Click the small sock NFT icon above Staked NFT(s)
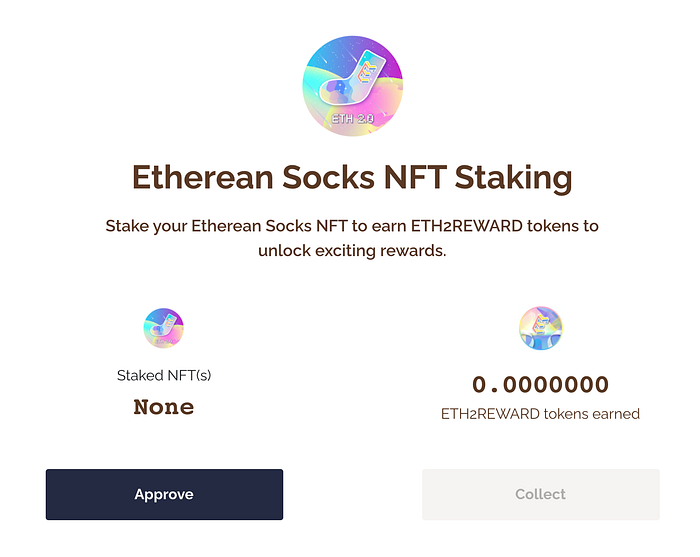The image size is (700, 557). coord(163,328)
